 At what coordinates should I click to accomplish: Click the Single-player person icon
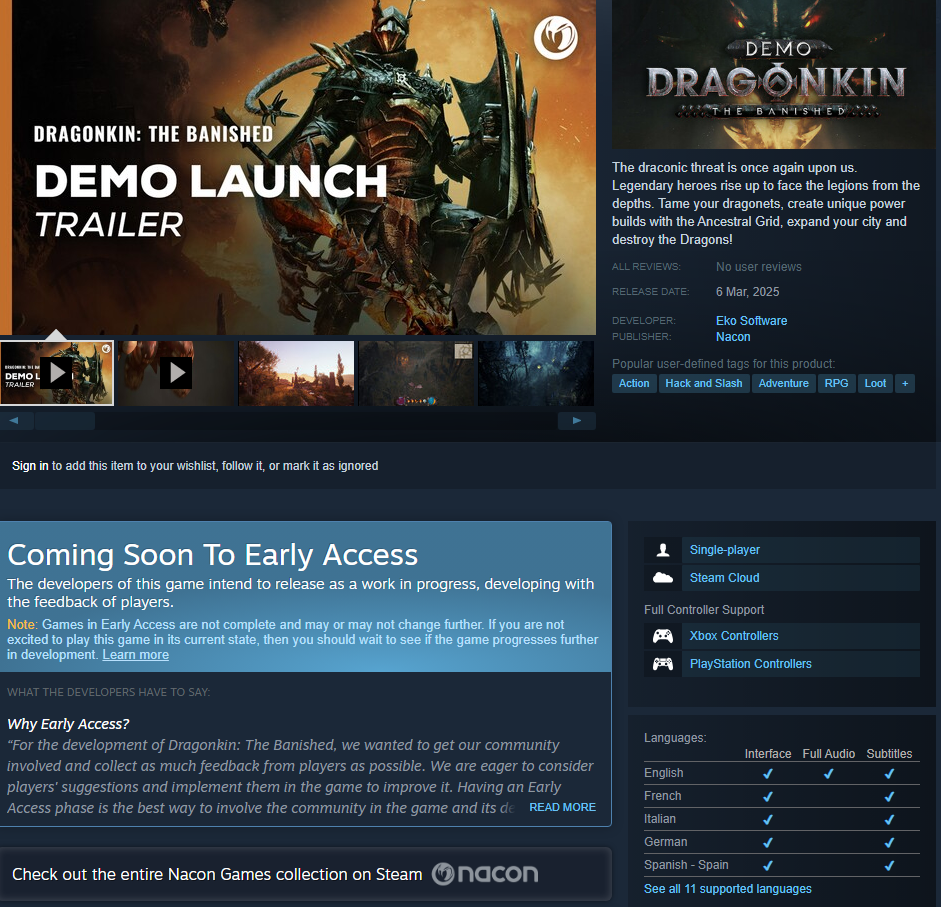663,550
